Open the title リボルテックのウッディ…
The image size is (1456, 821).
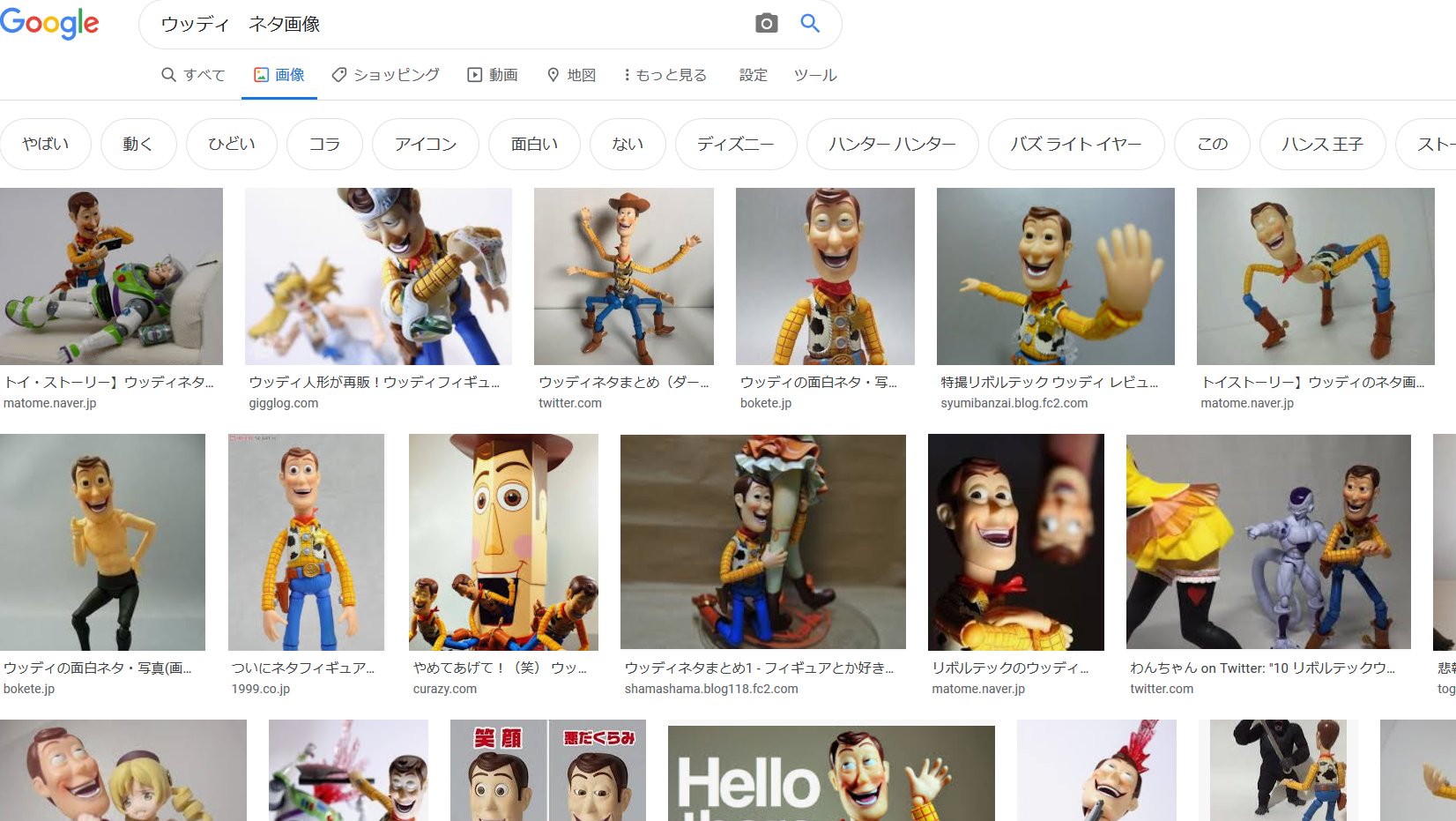[1011, 668]
